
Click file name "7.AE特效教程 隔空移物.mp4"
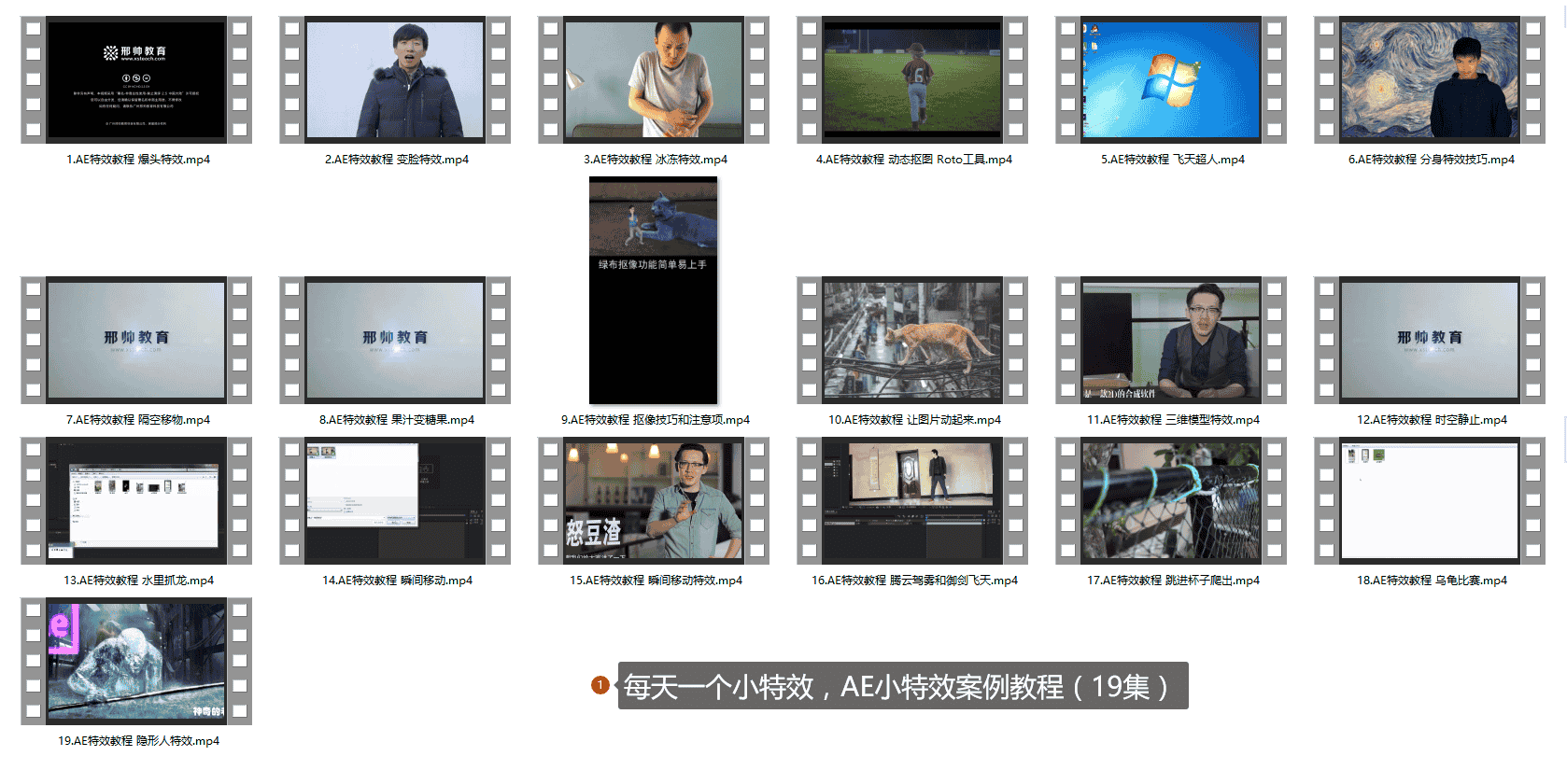138,420
